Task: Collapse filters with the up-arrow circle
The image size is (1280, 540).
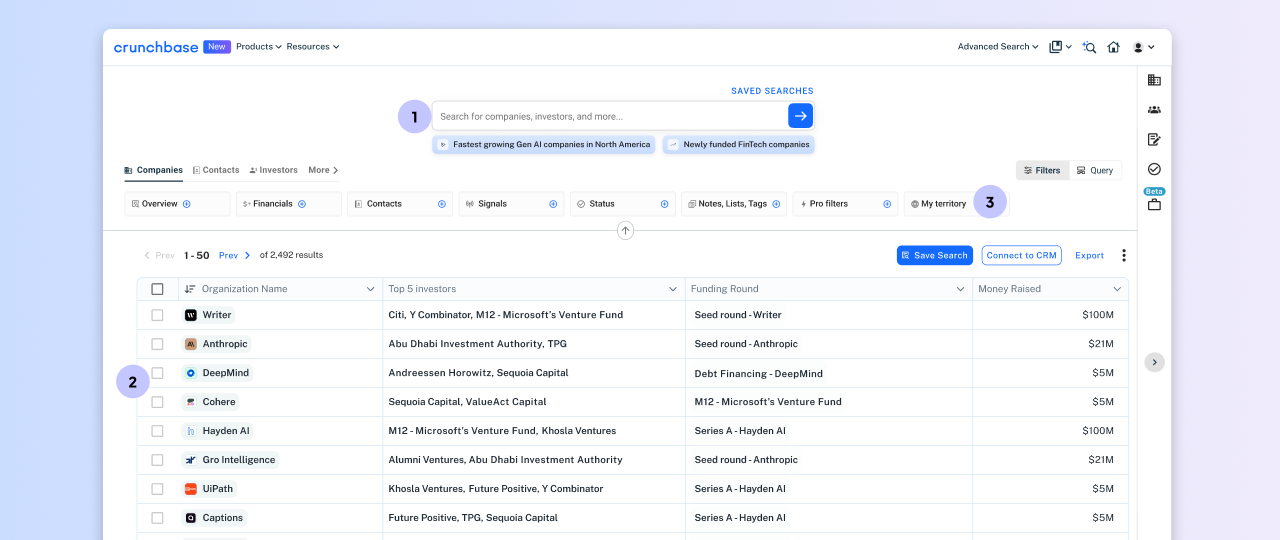Action: coord(625,231)
